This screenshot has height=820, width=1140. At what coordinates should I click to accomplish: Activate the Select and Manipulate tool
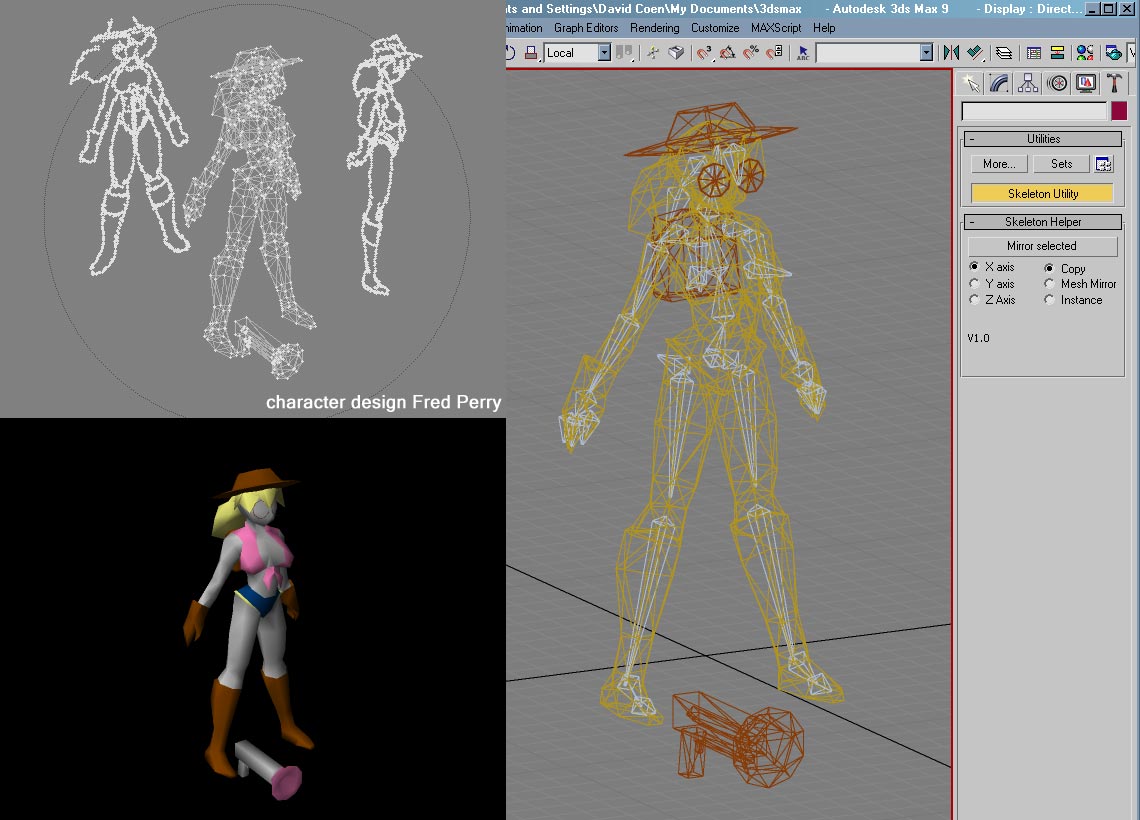(653, 53)
